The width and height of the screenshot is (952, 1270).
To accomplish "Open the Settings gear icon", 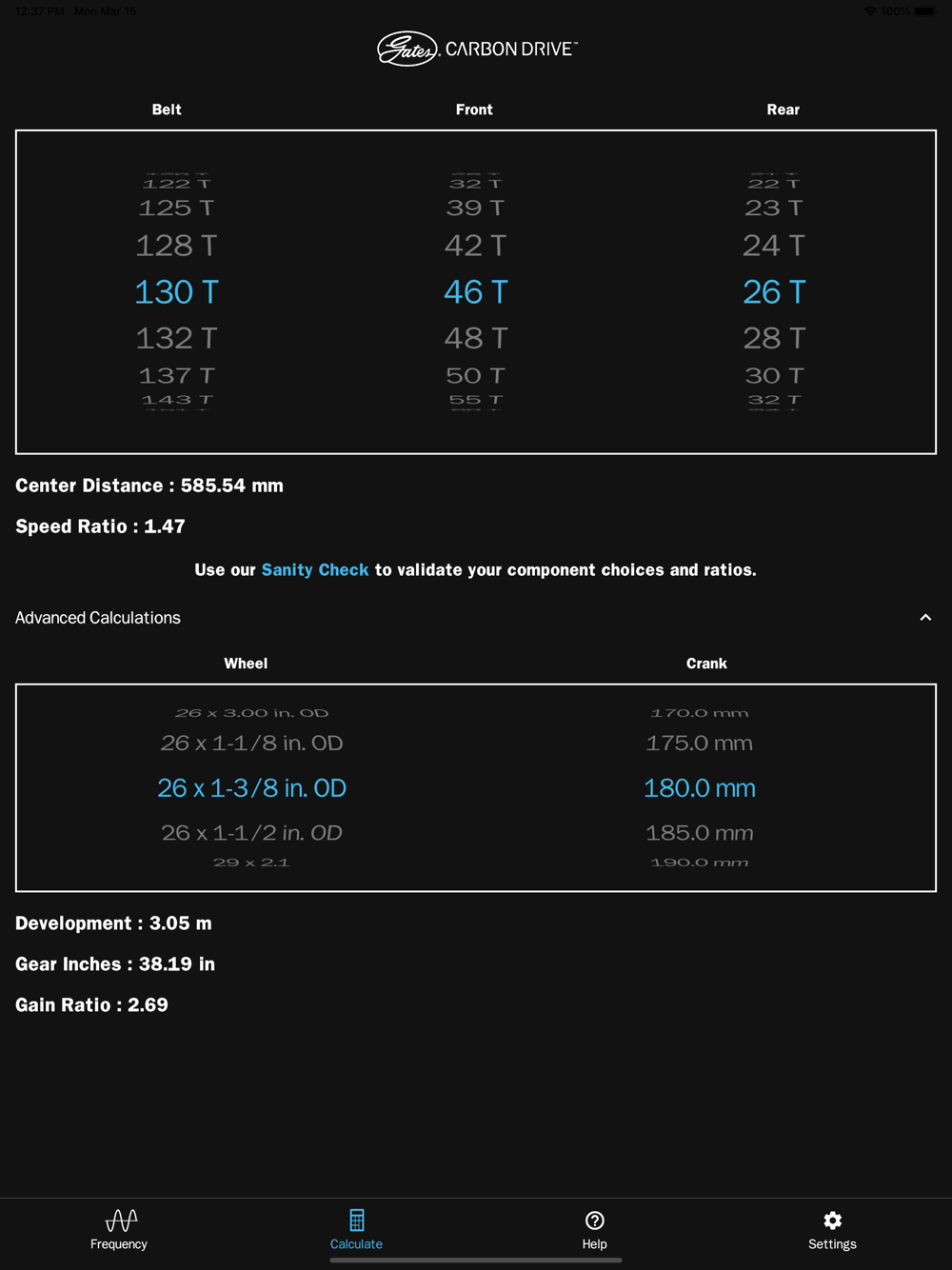I will pyautogui.click(x=832, y=1220).
